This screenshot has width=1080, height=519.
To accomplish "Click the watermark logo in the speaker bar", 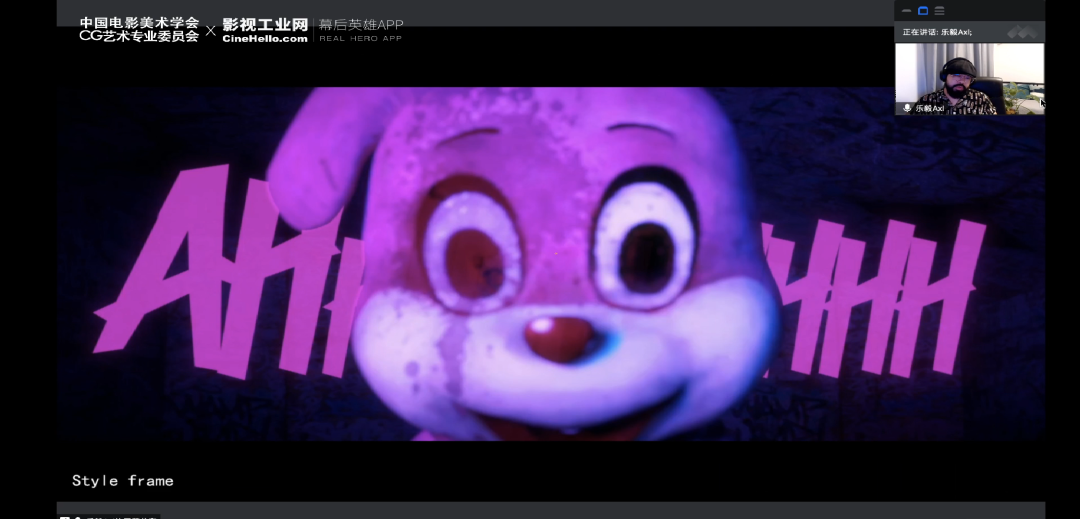I will (1021, 32).
